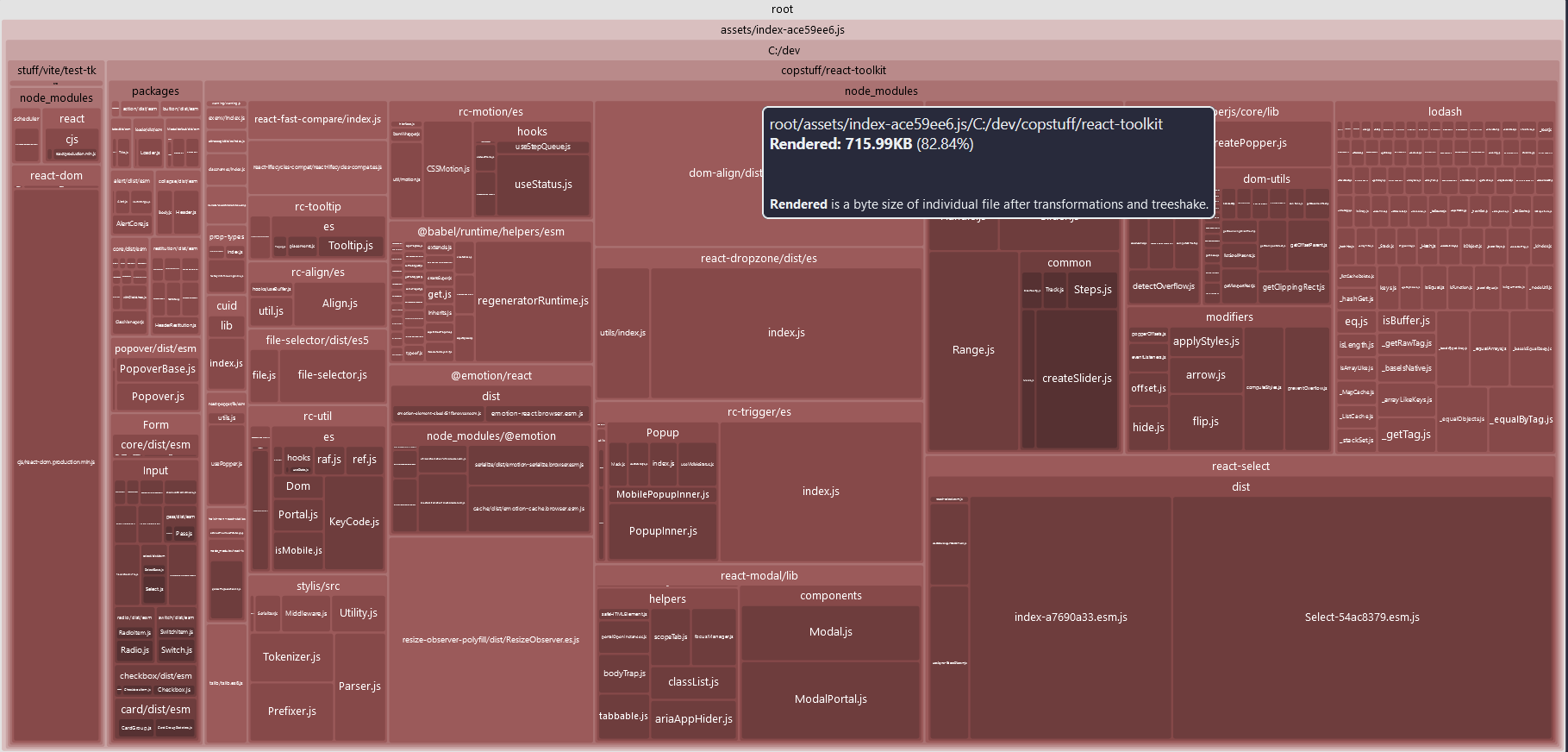Select the ariaAppHider.js block
Screen dimensions: 1568x752
click(x=693, y=719)
